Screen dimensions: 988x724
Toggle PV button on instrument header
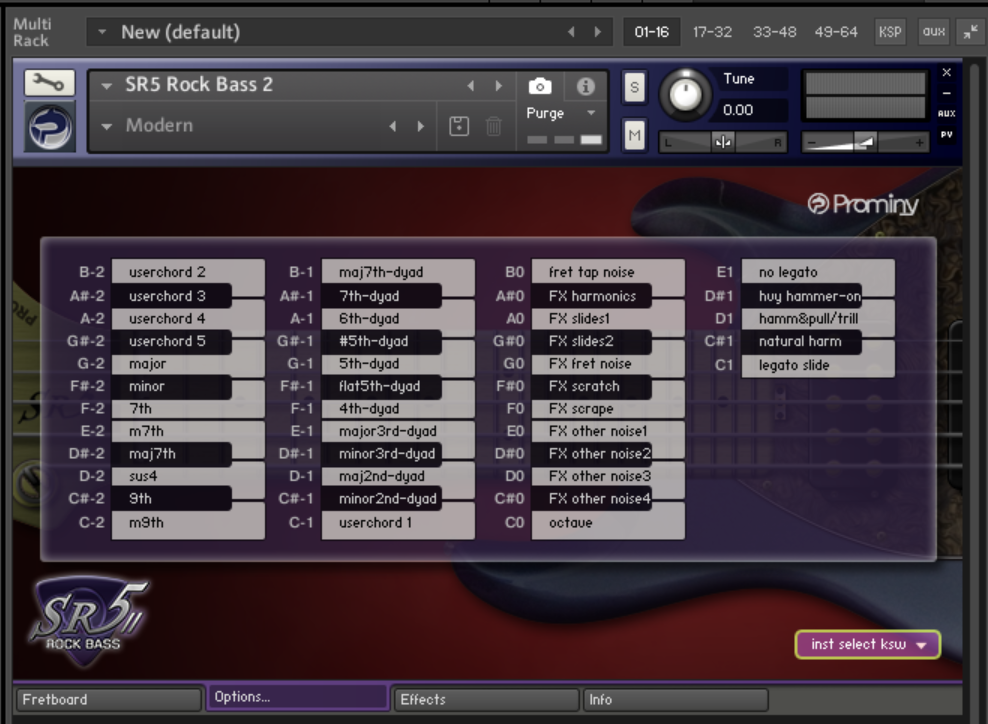946,134
